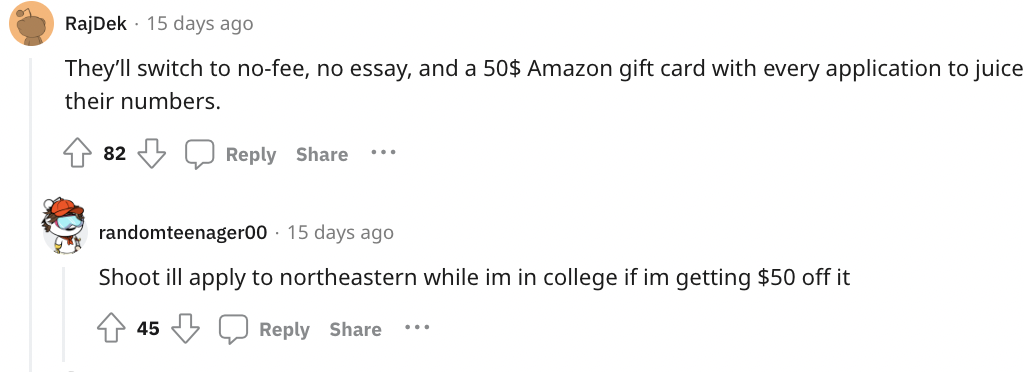The height and width of the screenshot is (372, 1024).
Task: Upvote randomteenager00's comment with 45 points
Action: pos(111,329)
